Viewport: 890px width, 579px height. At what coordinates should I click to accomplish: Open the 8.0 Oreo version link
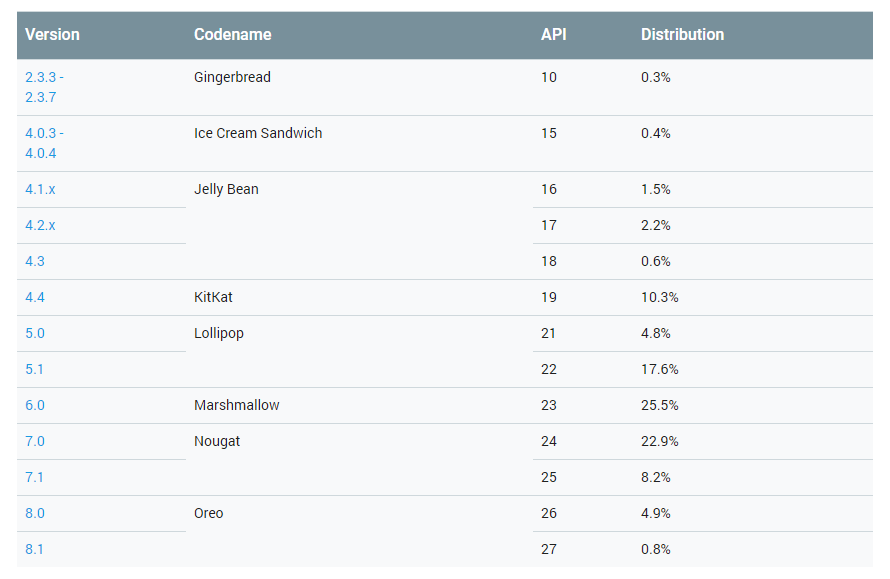pyautogui.click(x=35, y=513)
